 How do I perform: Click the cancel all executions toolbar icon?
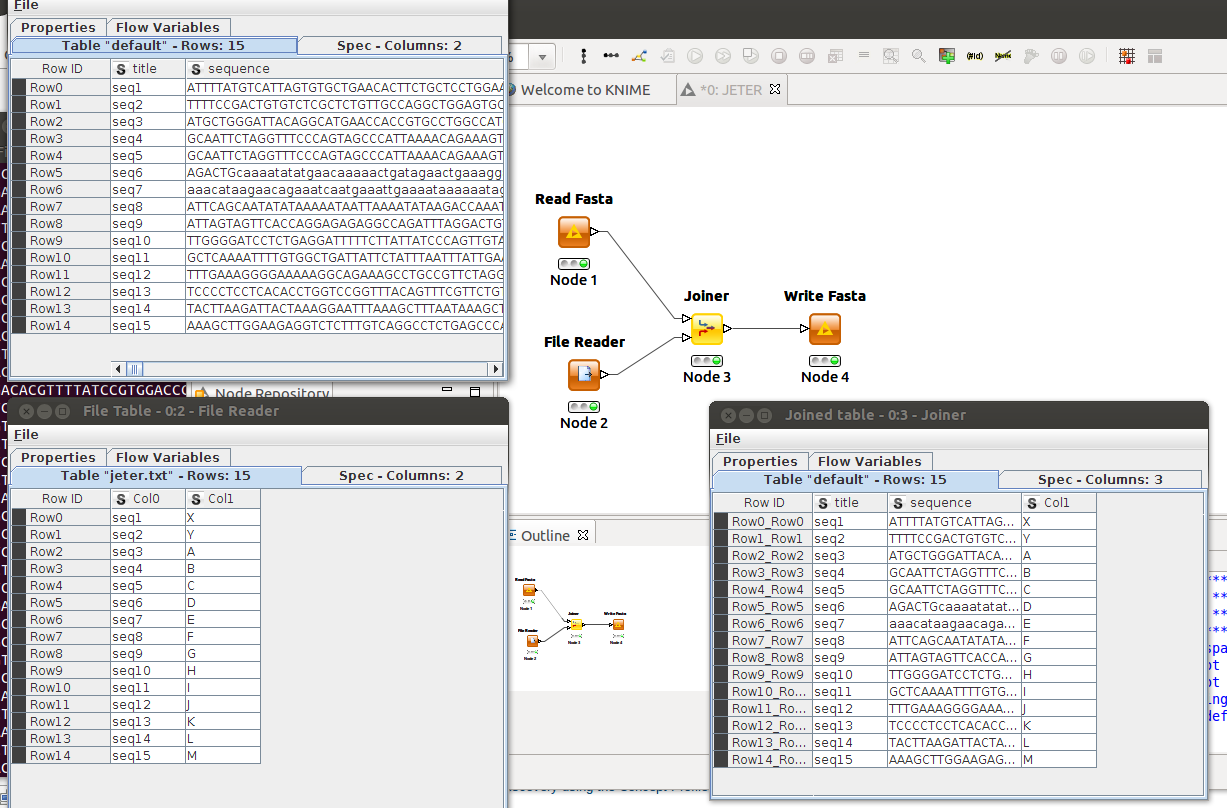(806, 55)
